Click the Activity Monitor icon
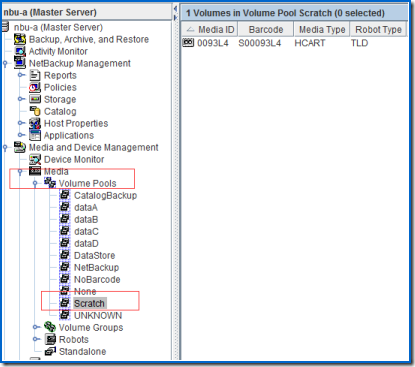 pos(20,51)
